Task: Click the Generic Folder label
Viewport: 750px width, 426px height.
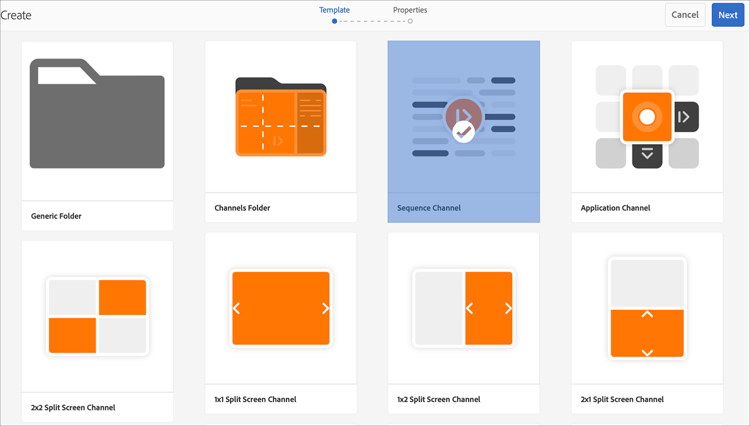Action: coord(56,216)
